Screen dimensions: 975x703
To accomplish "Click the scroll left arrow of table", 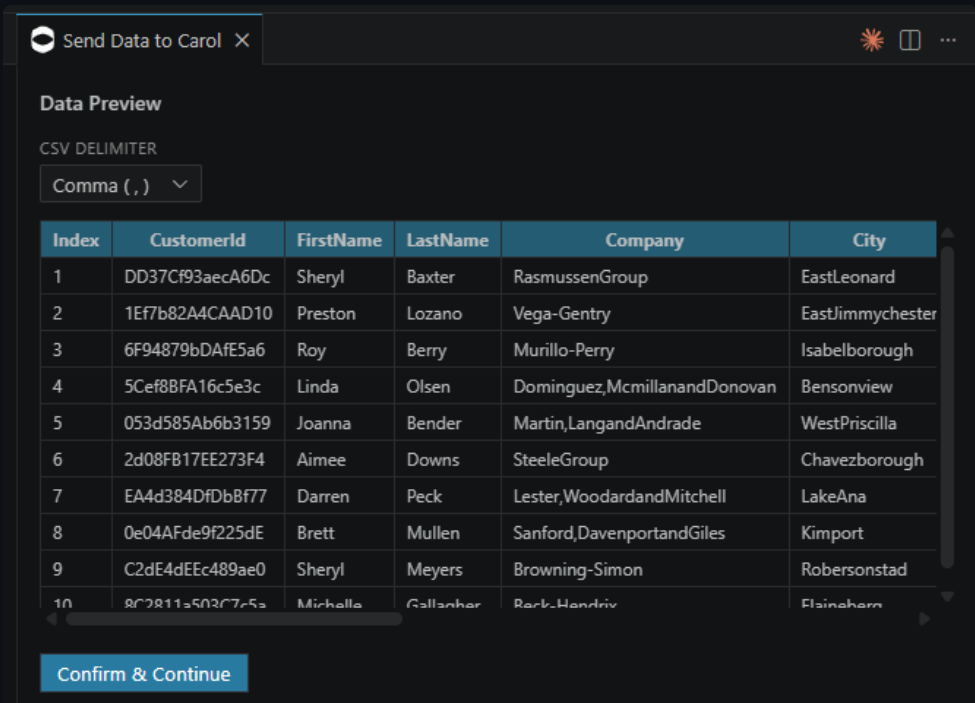I will point(52,618).
